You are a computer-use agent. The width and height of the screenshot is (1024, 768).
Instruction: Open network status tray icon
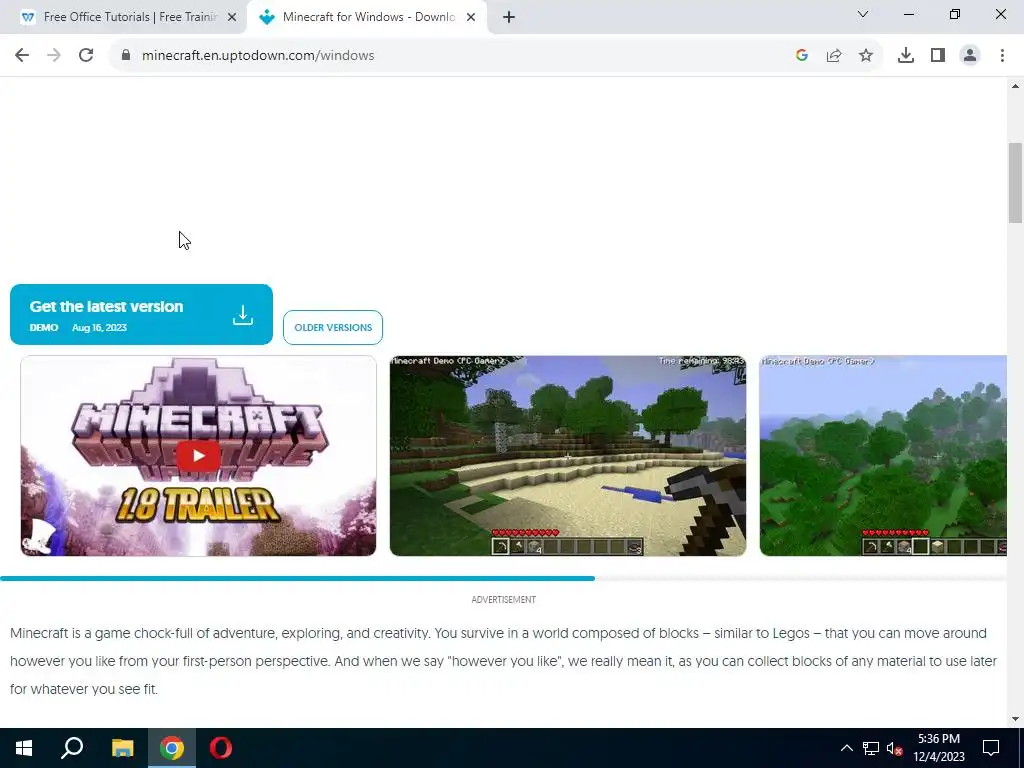point(871,748)
